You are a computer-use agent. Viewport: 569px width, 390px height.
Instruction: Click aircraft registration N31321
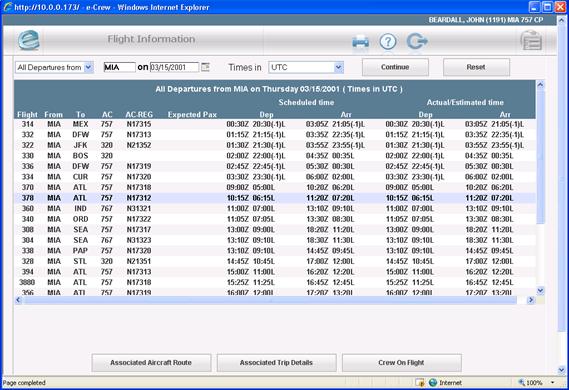click(139, 208)
